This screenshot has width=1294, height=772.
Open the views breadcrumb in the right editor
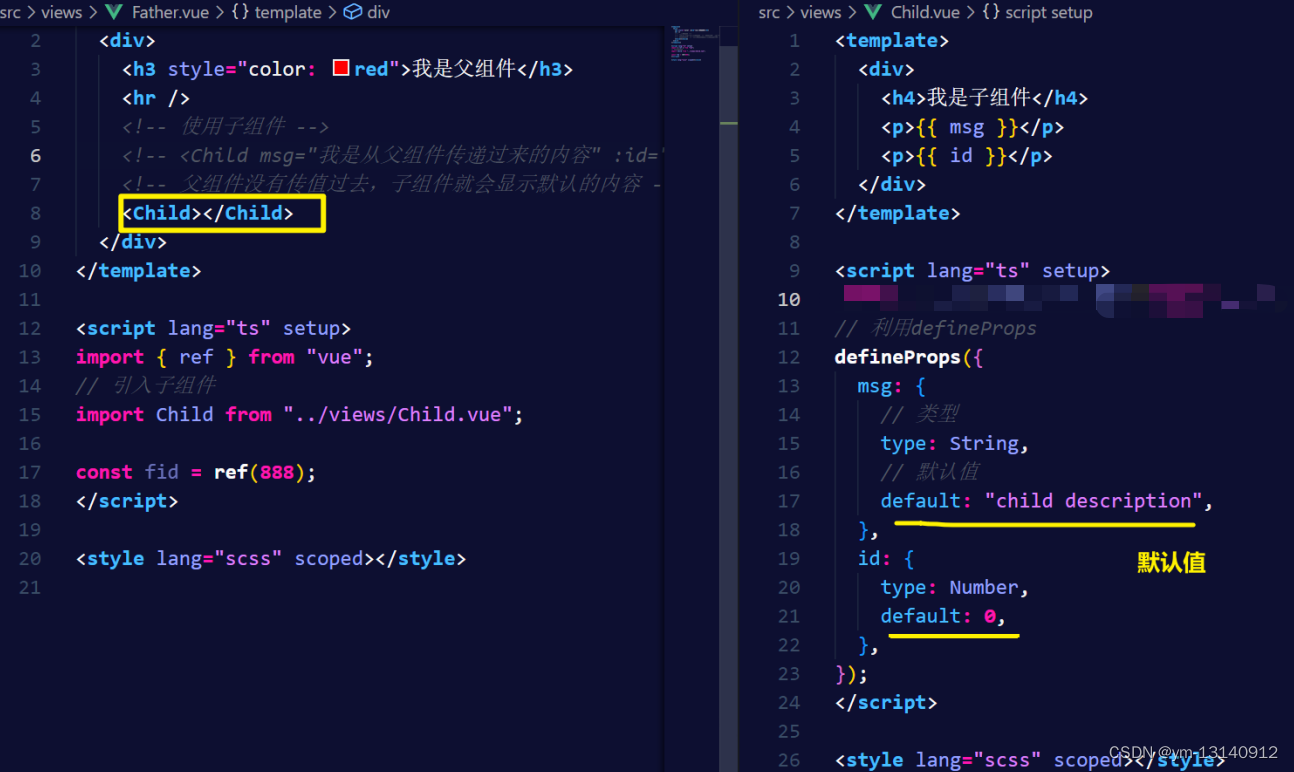[x=821, y=12]
